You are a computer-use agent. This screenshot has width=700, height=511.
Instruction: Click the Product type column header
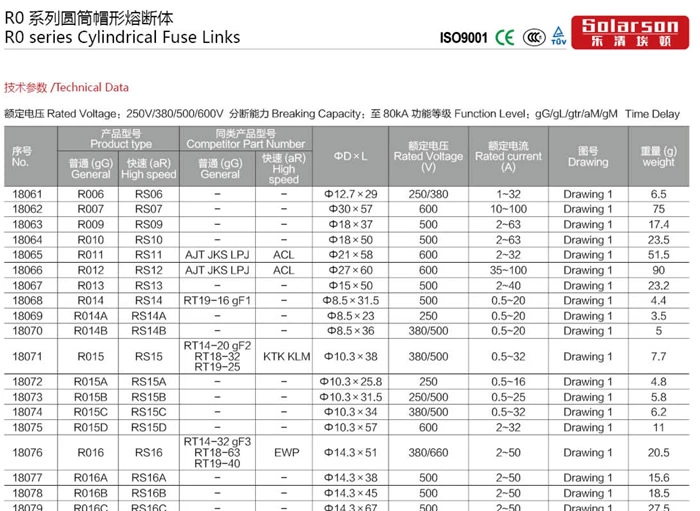121,139
